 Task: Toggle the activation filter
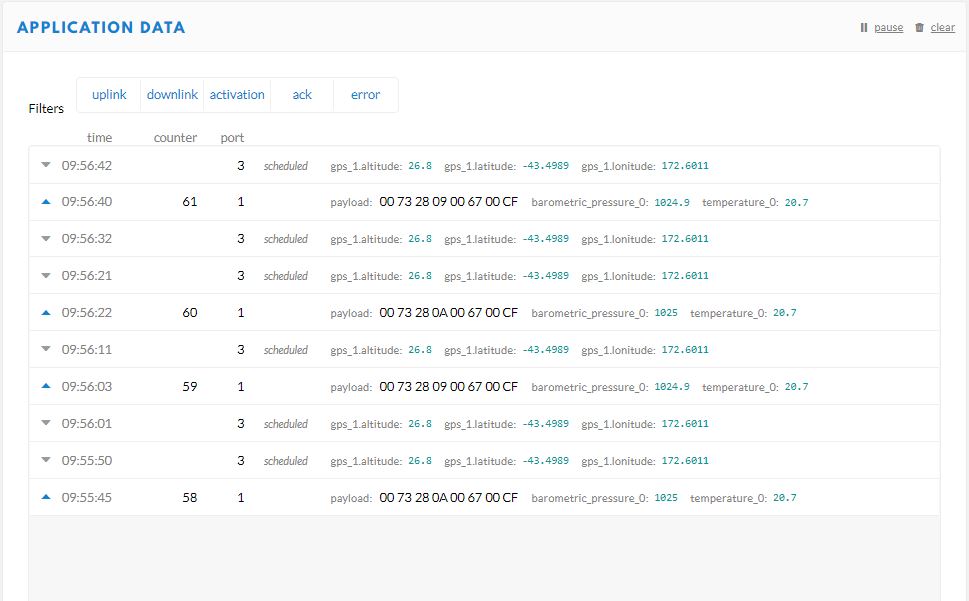click(237, 95)
